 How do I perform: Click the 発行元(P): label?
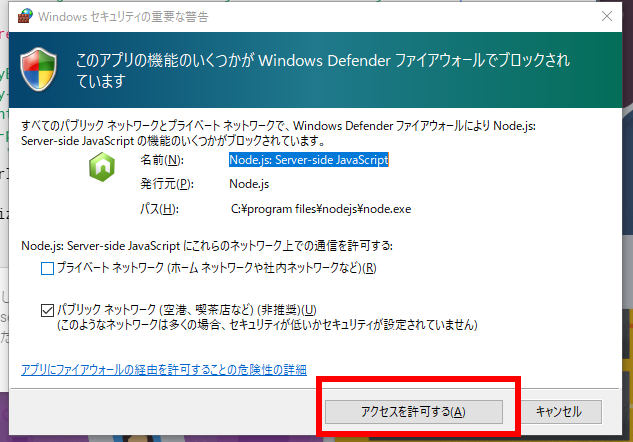coord(167,184)
